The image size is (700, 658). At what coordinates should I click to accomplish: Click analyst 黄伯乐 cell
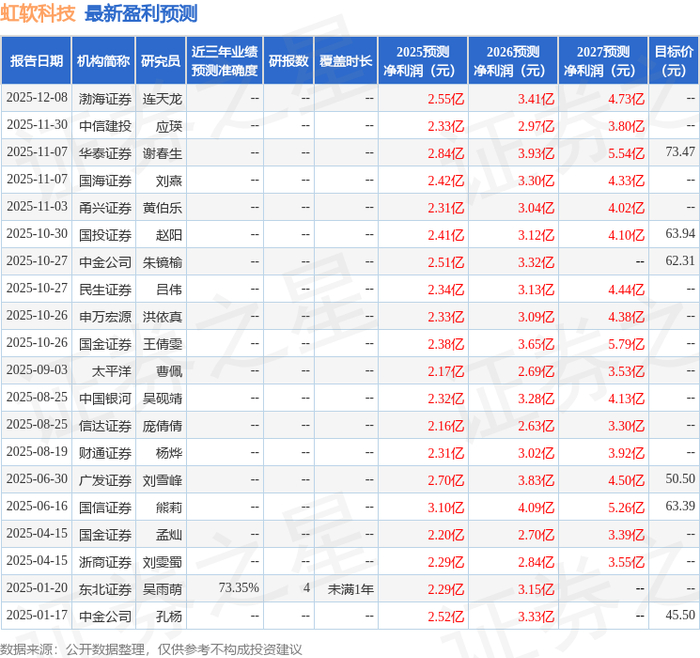pos(162,208)
